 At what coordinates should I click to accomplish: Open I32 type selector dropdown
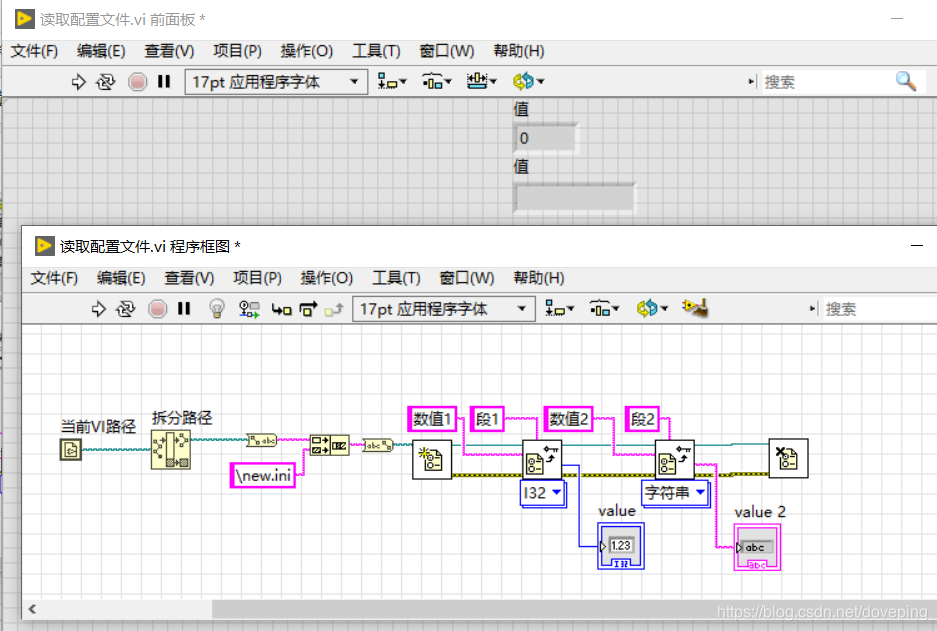[x=543, y=494]
